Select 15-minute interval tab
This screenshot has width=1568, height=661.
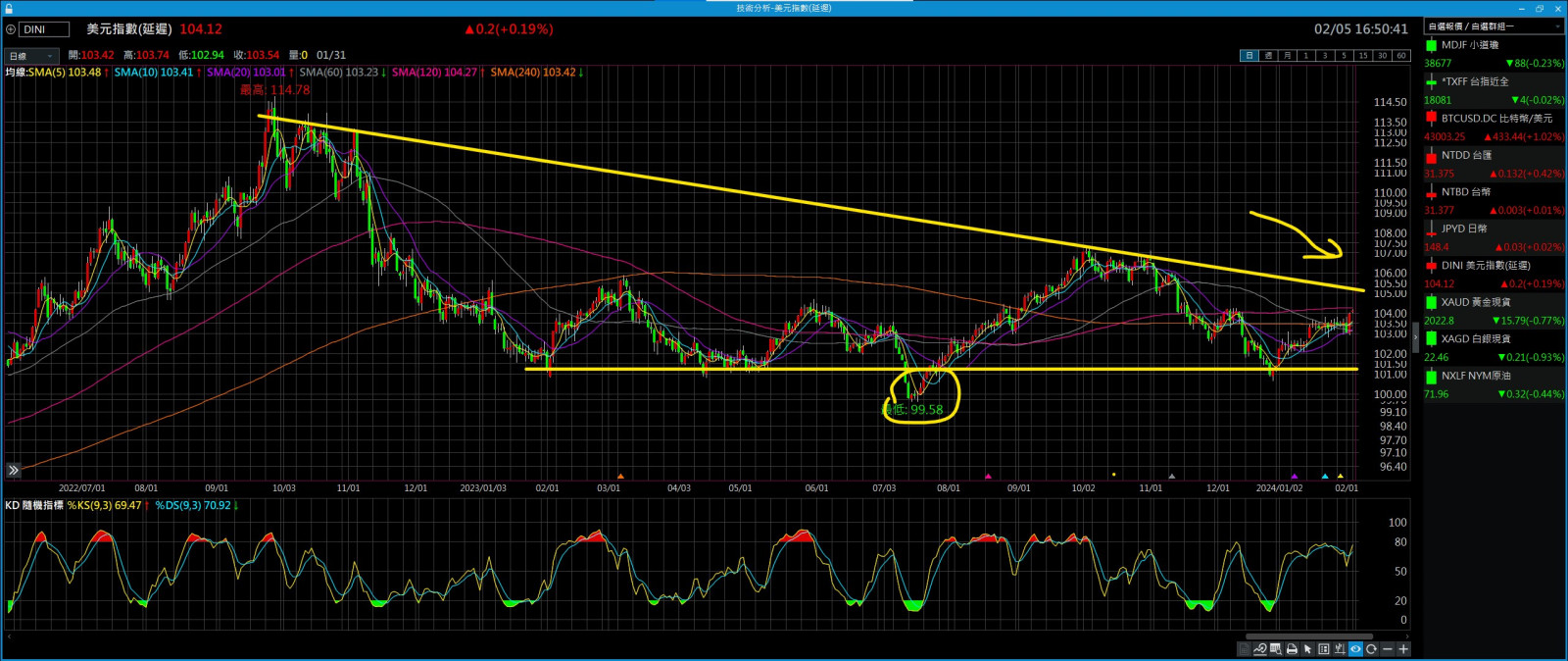click(x=1362, y=56)
